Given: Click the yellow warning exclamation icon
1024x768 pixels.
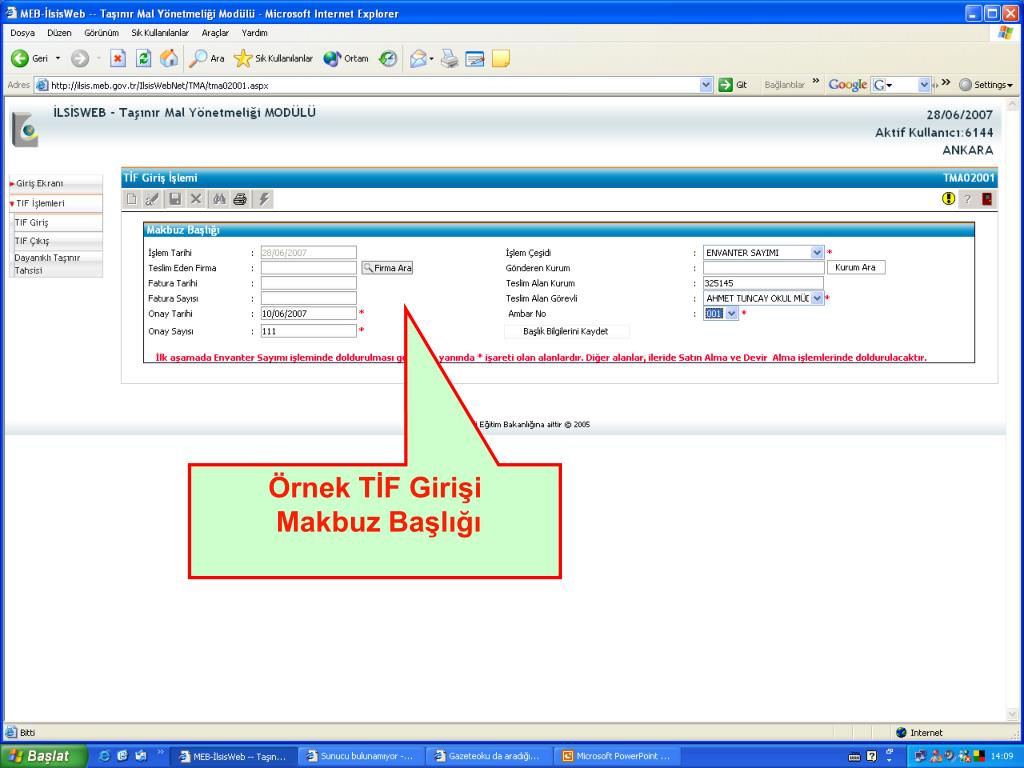Looking at the screenshot, I should 948,199.
